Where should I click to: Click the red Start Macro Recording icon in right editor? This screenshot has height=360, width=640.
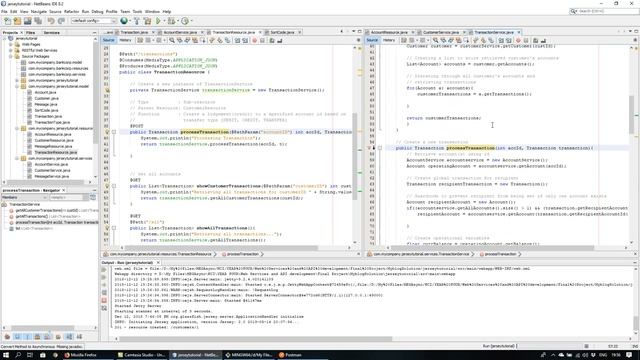point(518,40)
